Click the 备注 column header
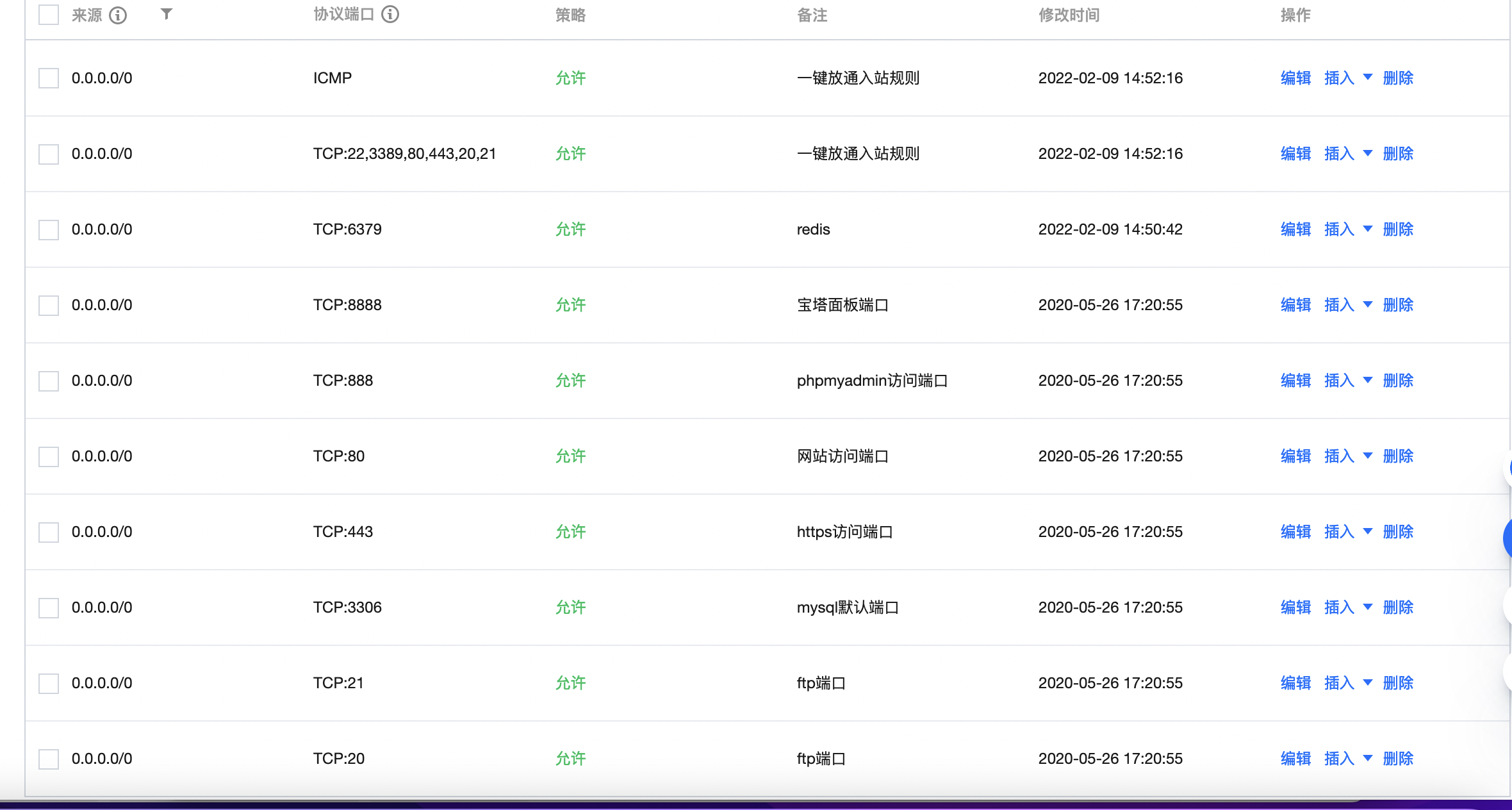The width and height of the screenshot is (1512, 810). tap(812, 15)
